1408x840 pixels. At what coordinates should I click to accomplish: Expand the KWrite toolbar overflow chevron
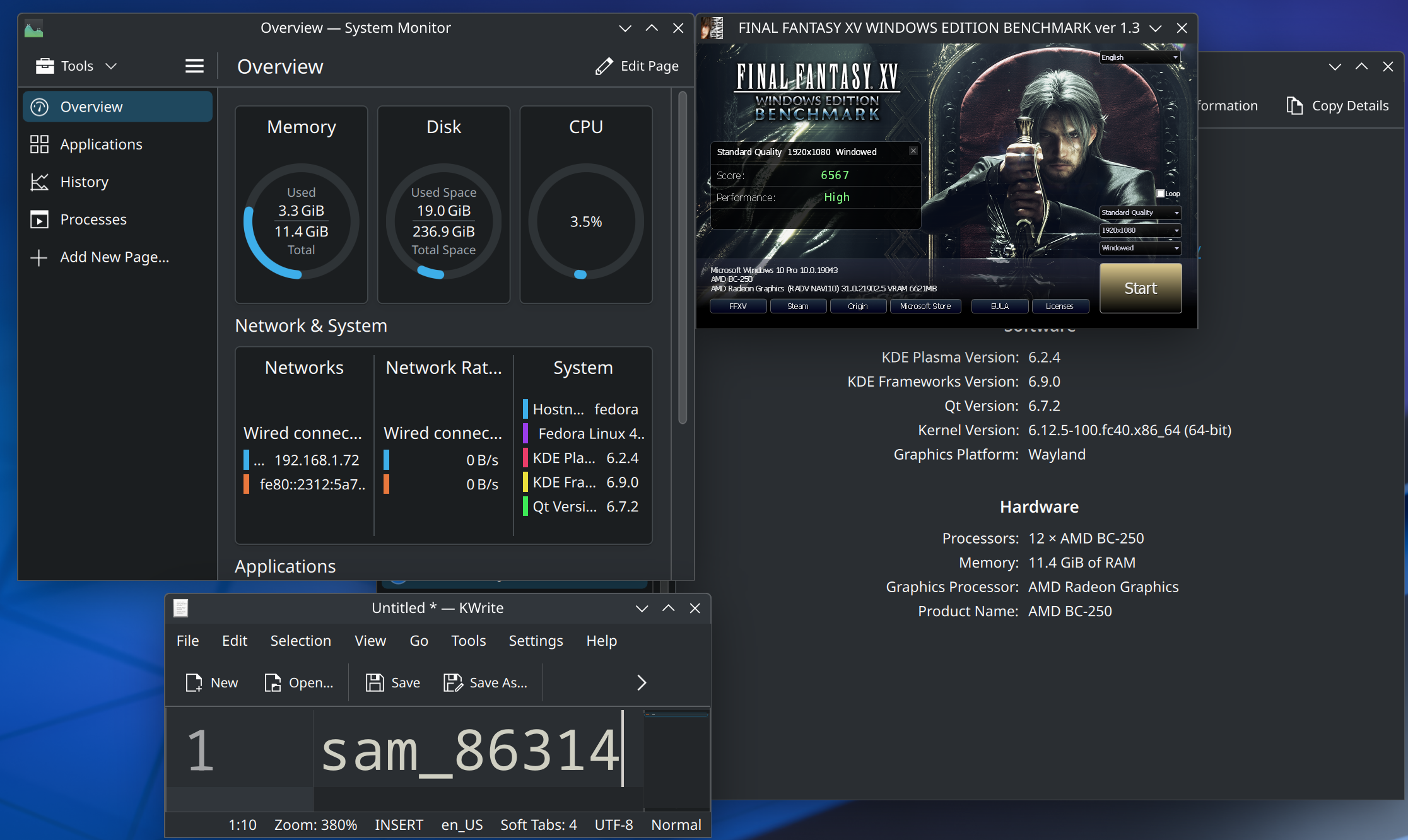(x=642, y=682)
